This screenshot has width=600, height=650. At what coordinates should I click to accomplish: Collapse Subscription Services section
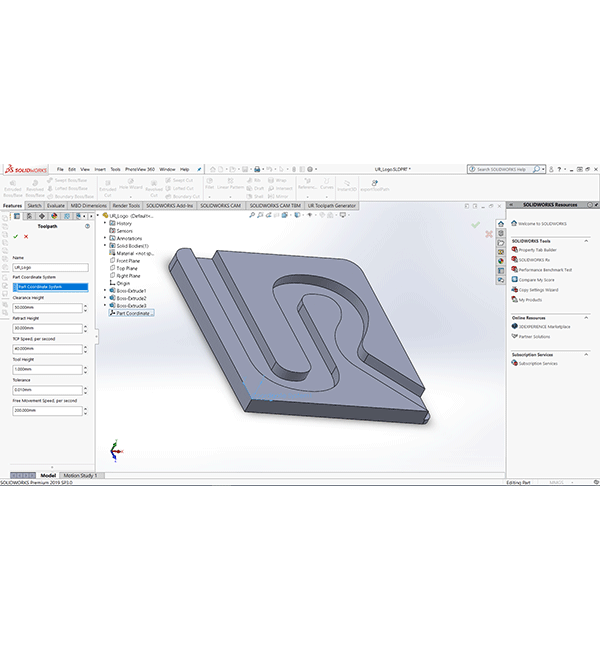click(x=586, y=354)
